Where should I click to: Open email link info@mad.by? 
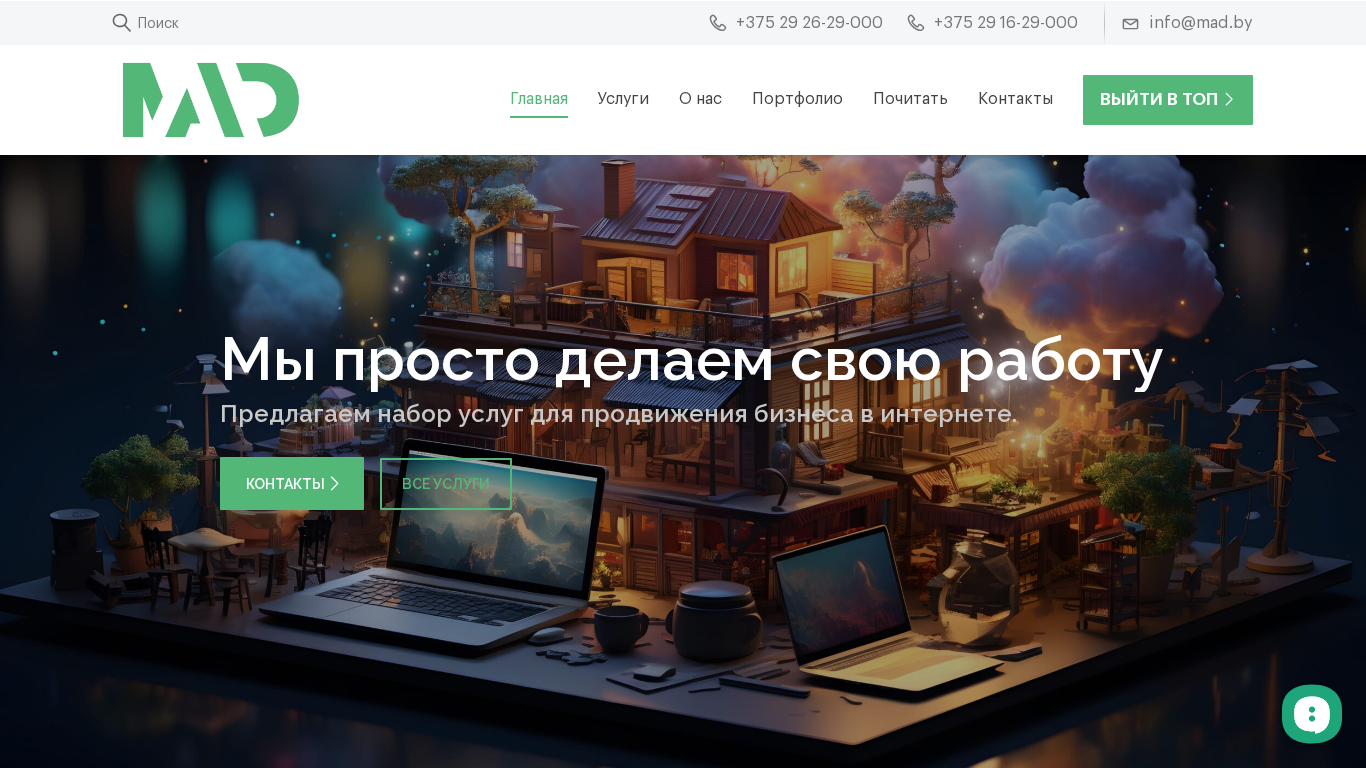[1201, 22]
